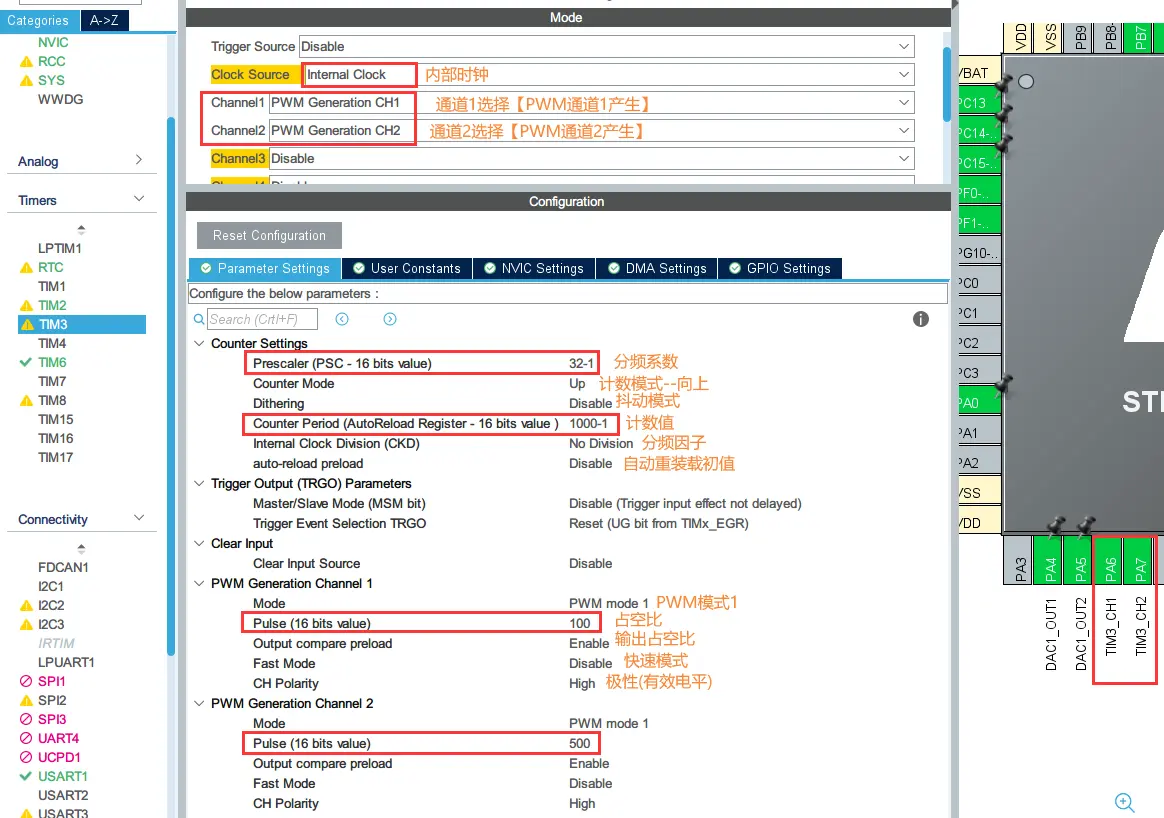Screen dimensions: 1164x818
Task: Click the green PA0 pin
Action: coord(968,403)
